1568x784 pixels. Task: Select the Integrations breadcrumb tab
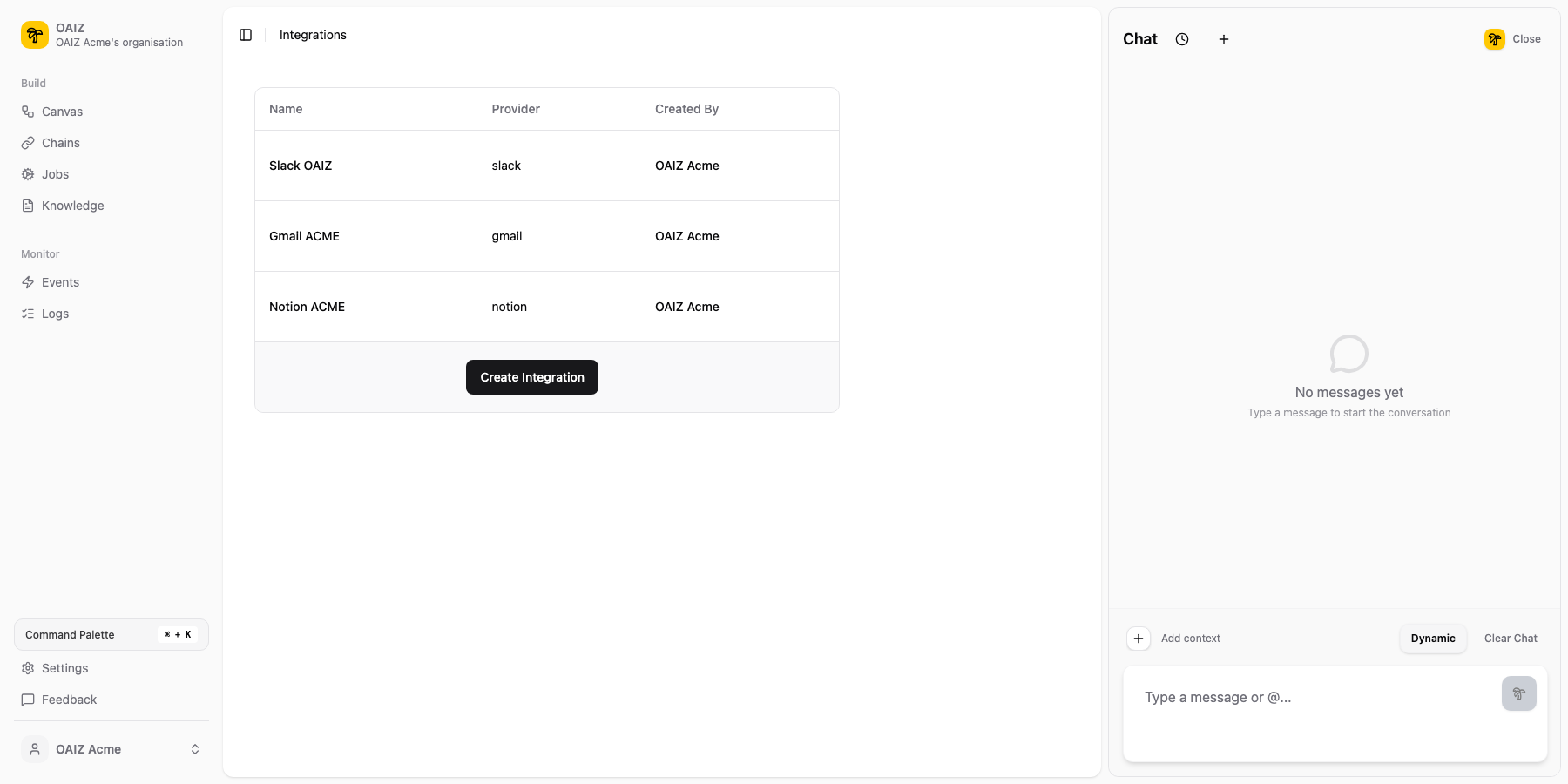[312, 35]
